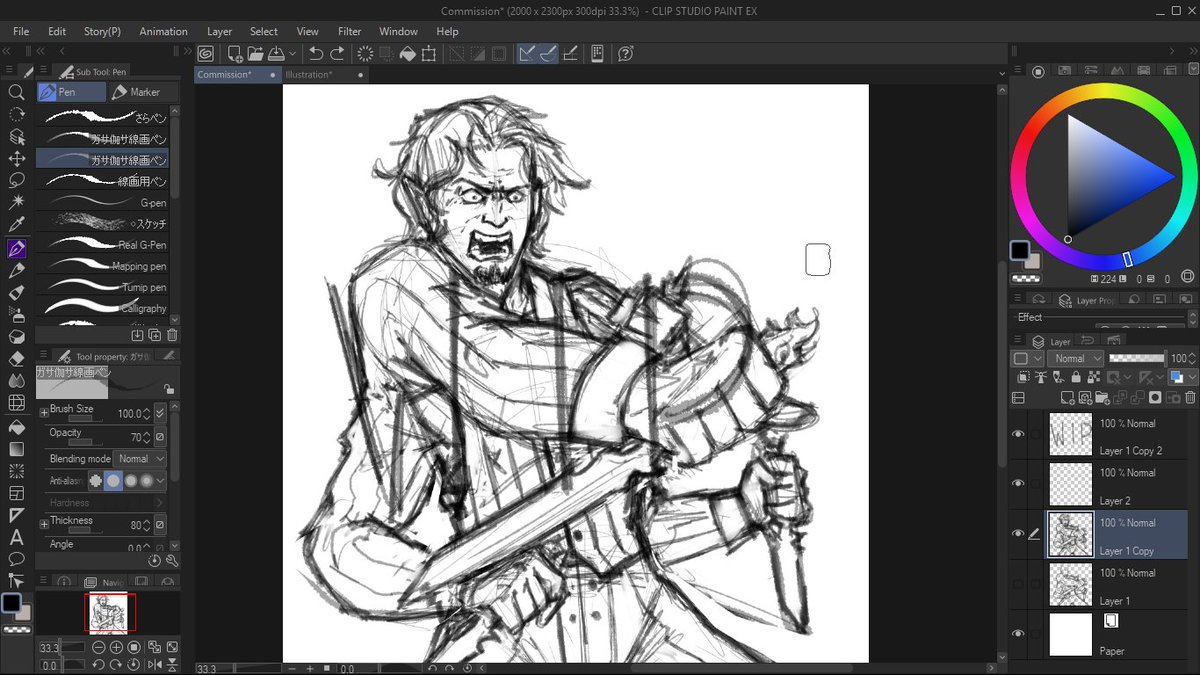Image resolution: width=1200 pixels, height=675 pixels.
Task: Select the Real G-Pen brush
Action: point(102,245)
